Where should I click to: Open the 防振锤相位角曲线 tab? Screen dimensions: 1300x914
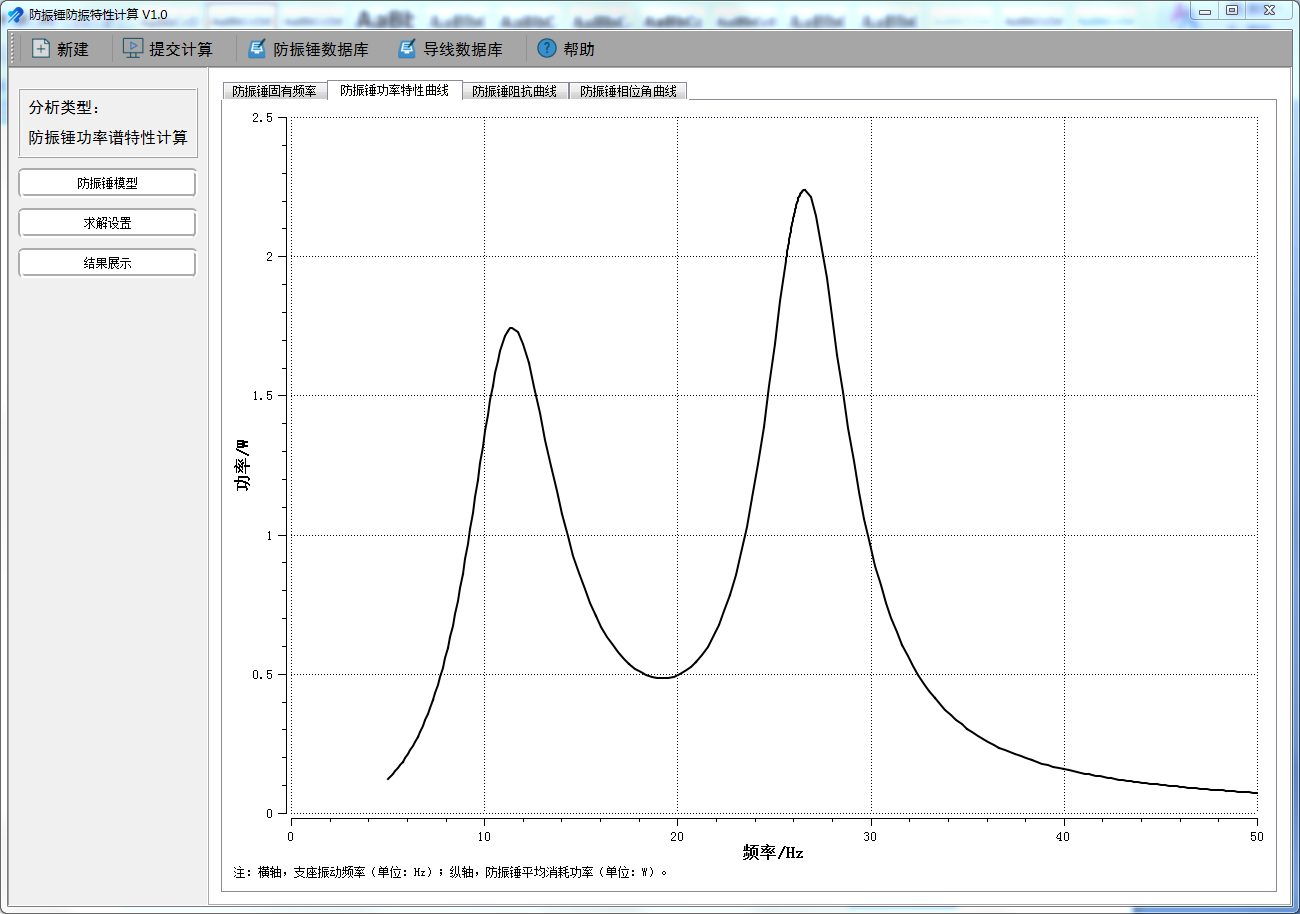point(629,91)
